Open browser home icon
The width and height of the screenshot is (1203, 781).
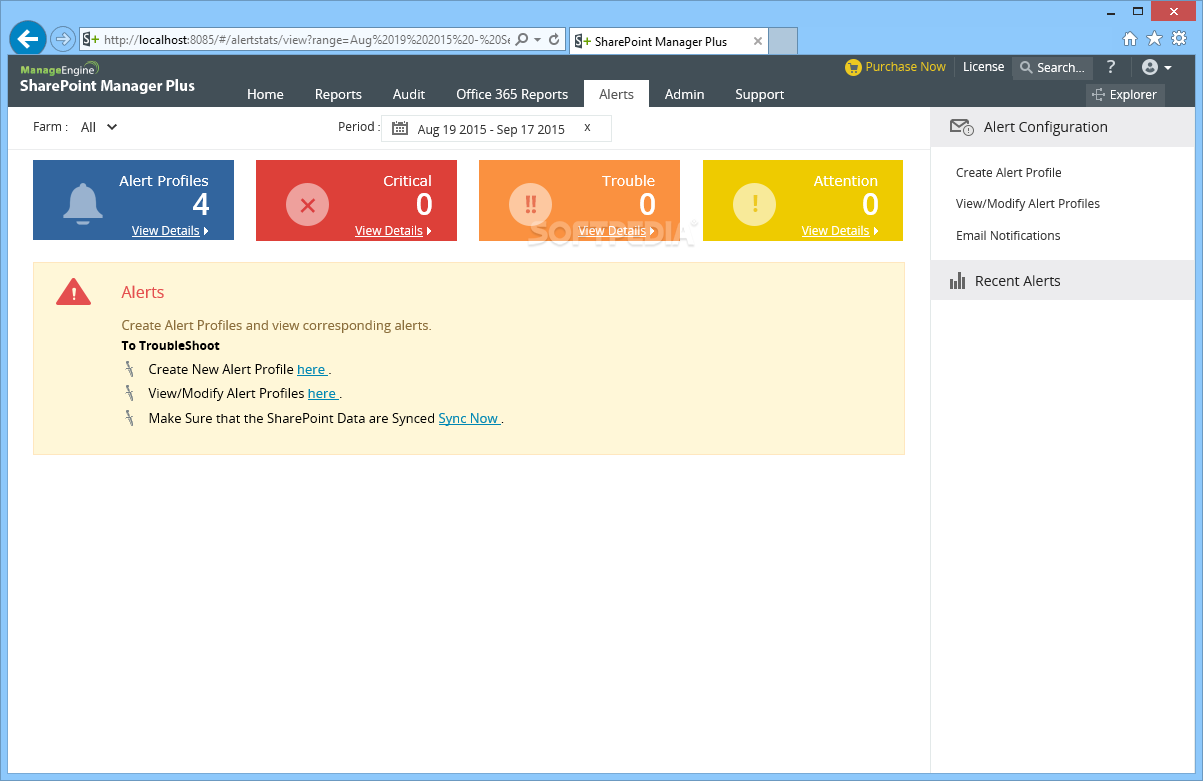click(1130, 39)
